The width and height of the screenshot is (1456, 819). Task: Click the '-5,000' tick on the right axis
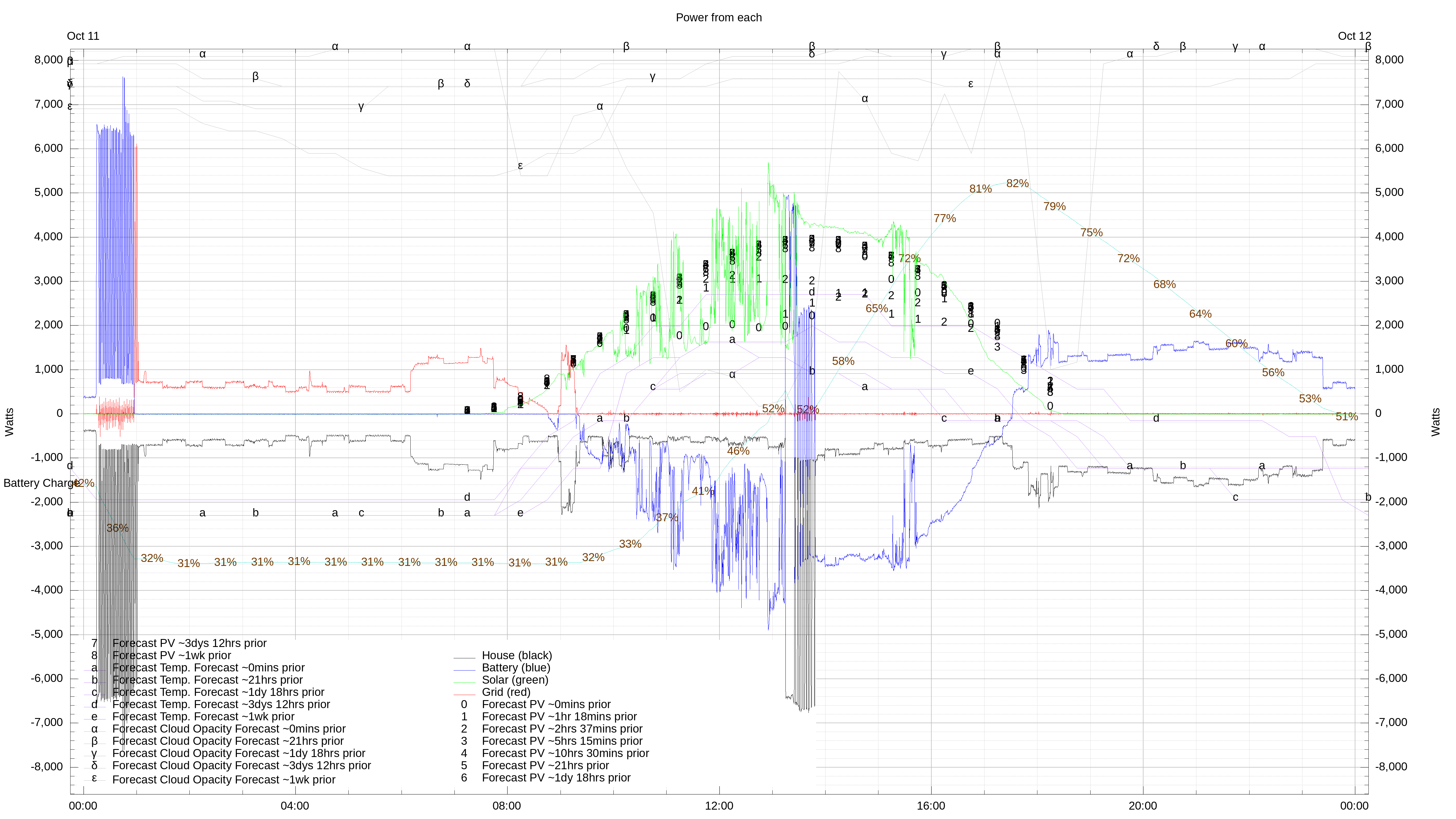[x=1391, y=634]
